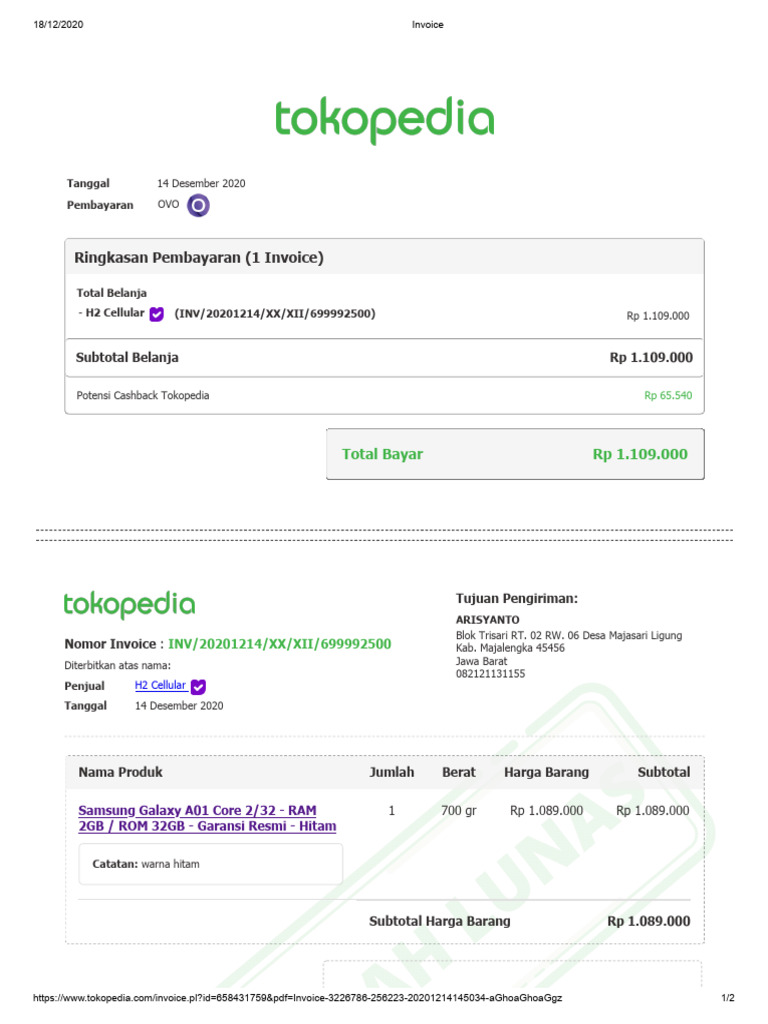
Task: Click the recipient name ARISYANTO
Action: [x=485, y=620]
